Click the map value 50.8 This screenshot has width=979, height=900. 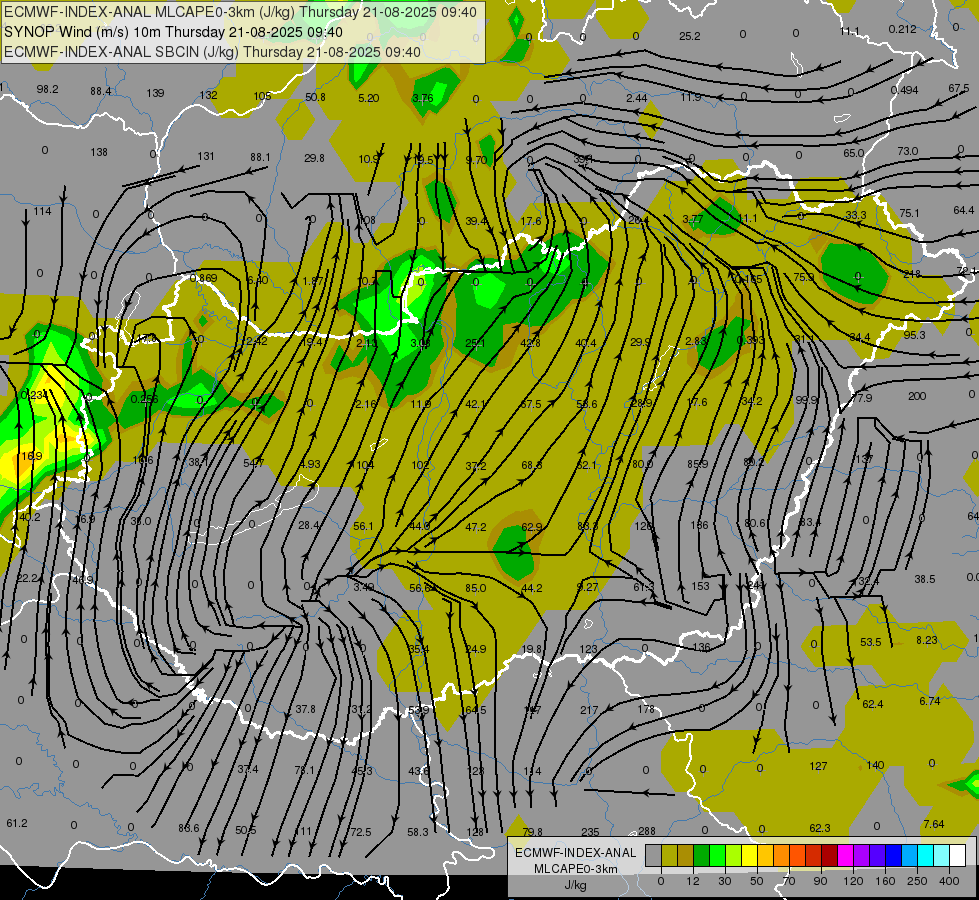point(315,97)
